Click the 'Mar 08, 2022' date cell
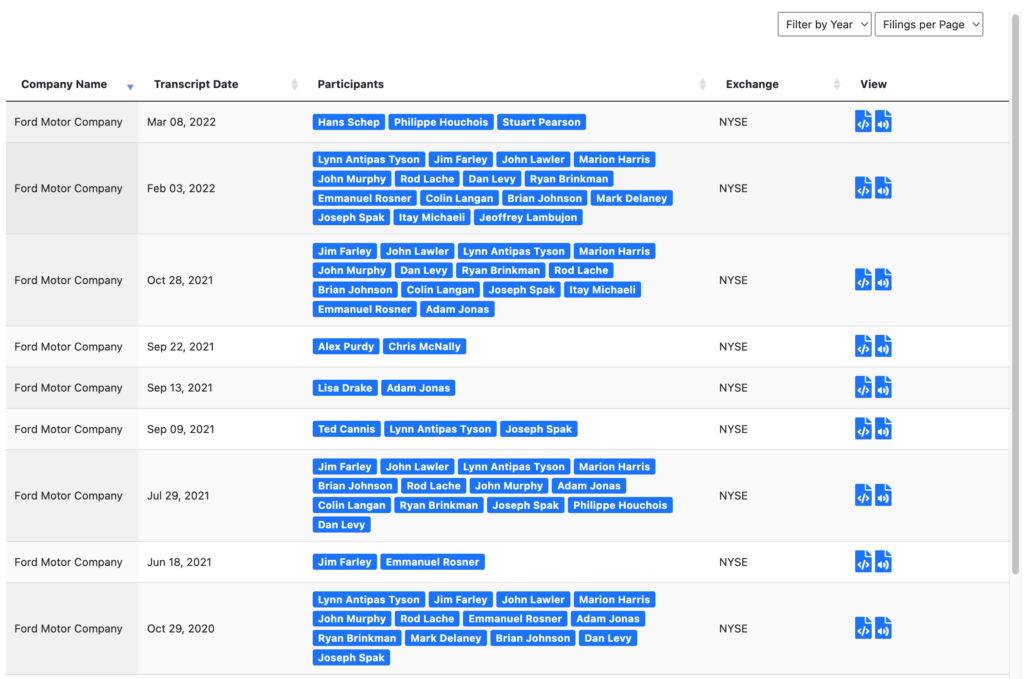 pos(182,122)
